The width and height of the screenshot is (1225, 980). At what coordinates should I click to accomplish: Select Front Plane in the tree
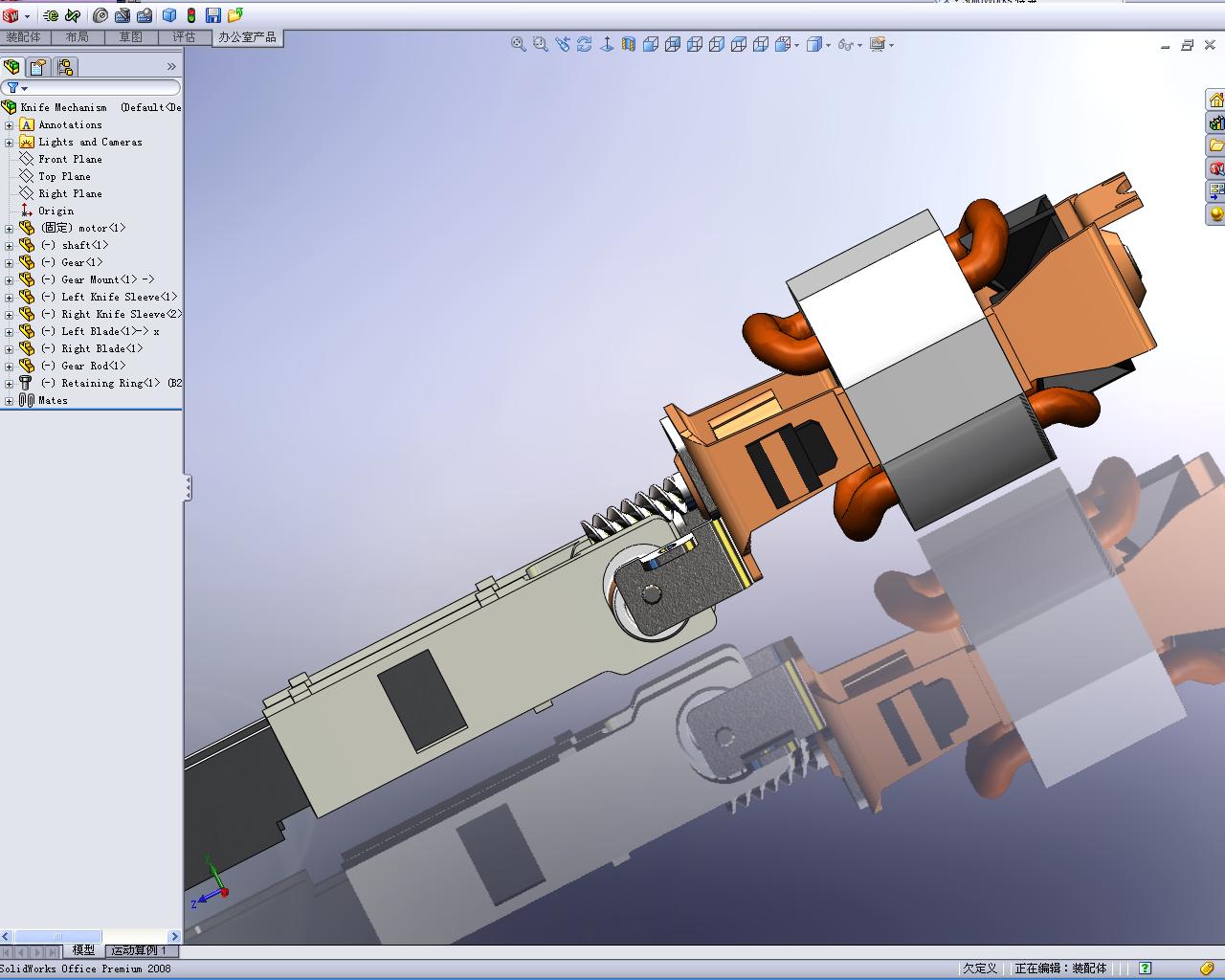point(70,160)
